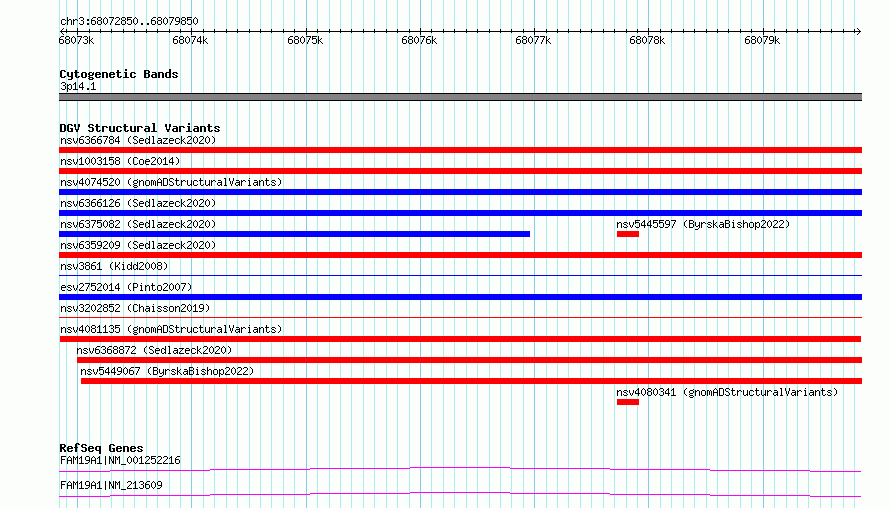Image resolution: width=890 pixels, height=508 pixels.
Task: Click the nsv5449067 (ByrskaBishop2022) label
Action: coord(167,371)
